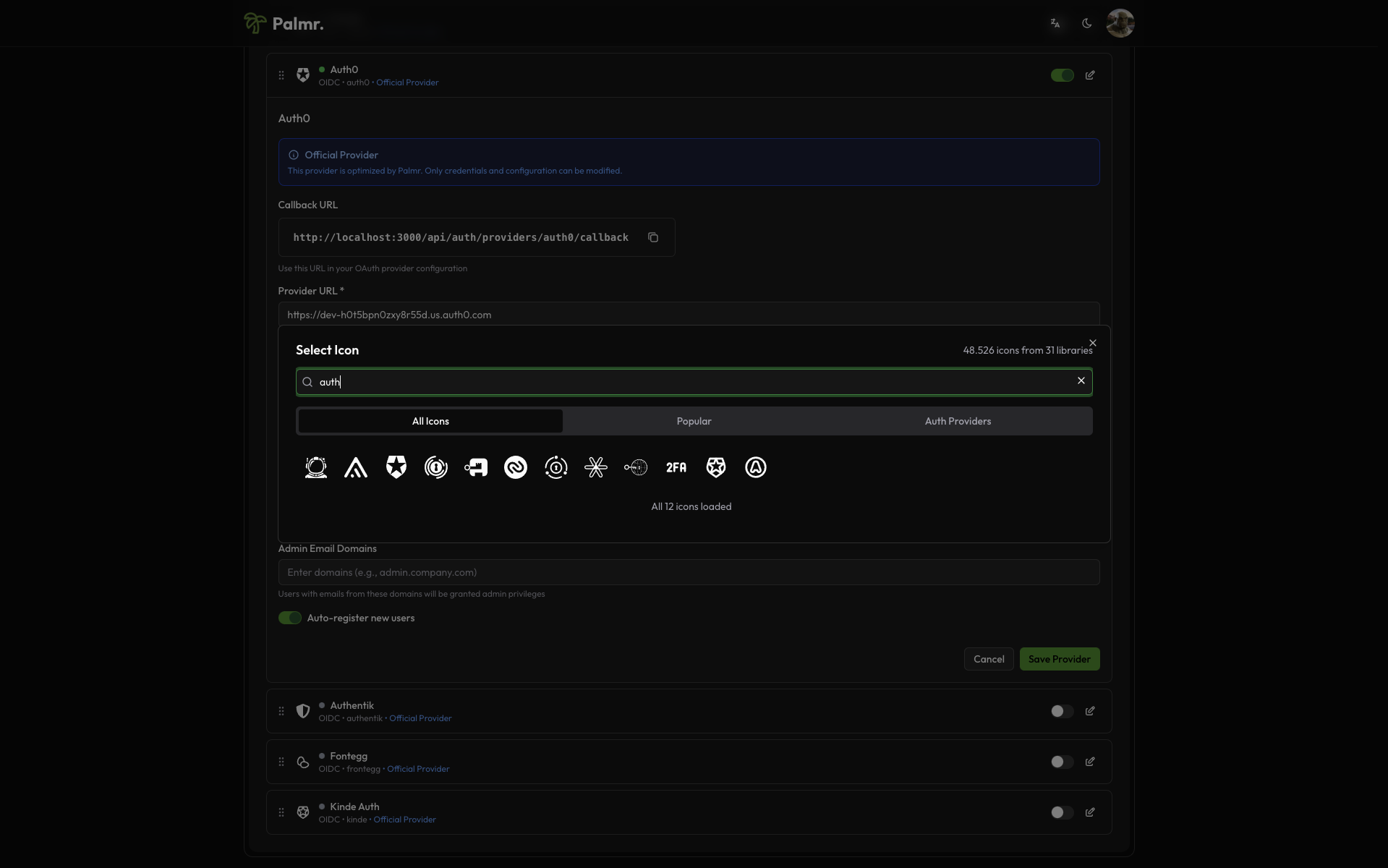Open the user avatar menu
1388x868 pixels.
pyautogui.click(x=1120, y=23)
